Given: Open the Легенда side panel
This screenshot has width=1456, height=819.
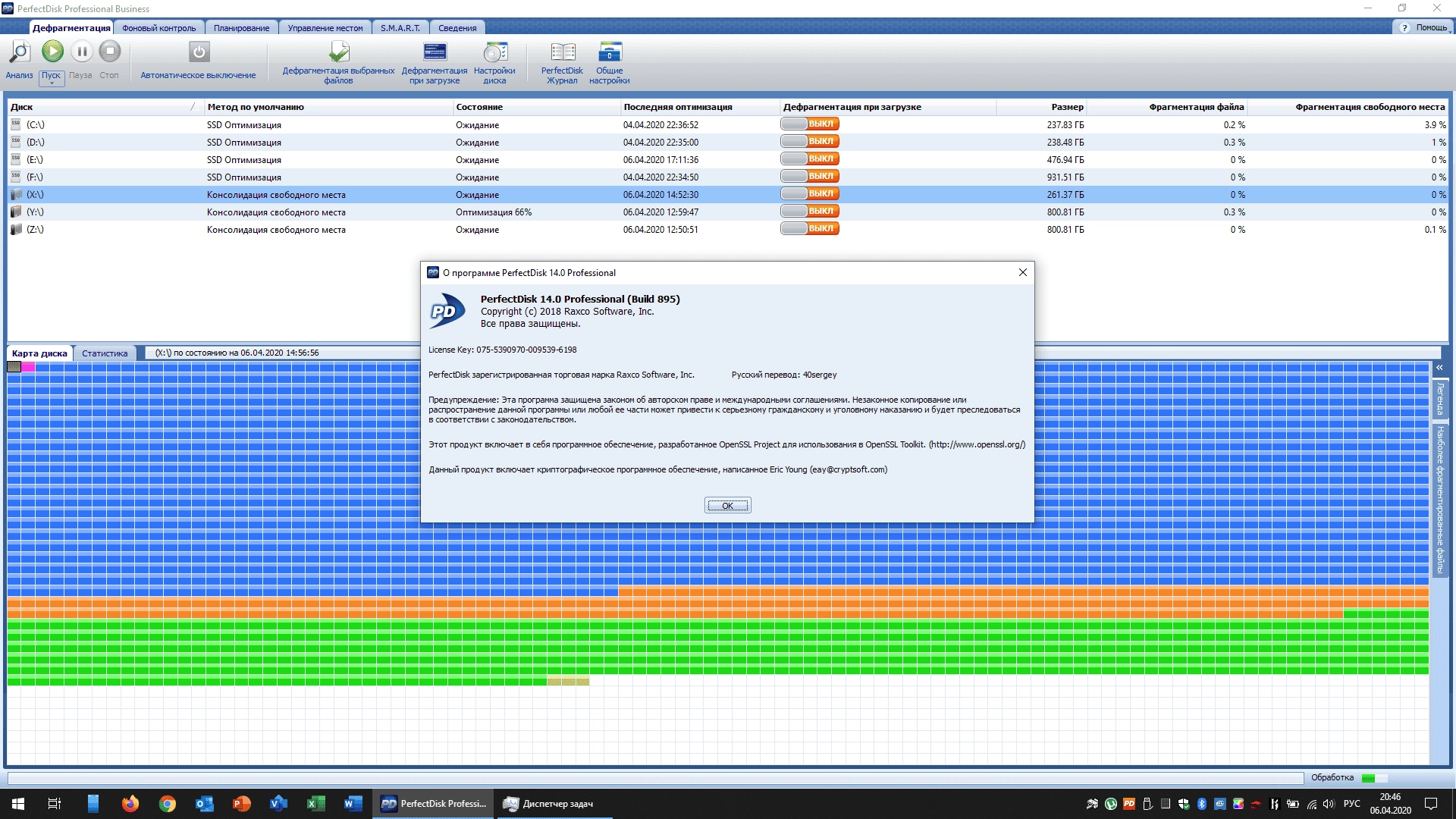Looking at the screenshot, I should 1439,399.
